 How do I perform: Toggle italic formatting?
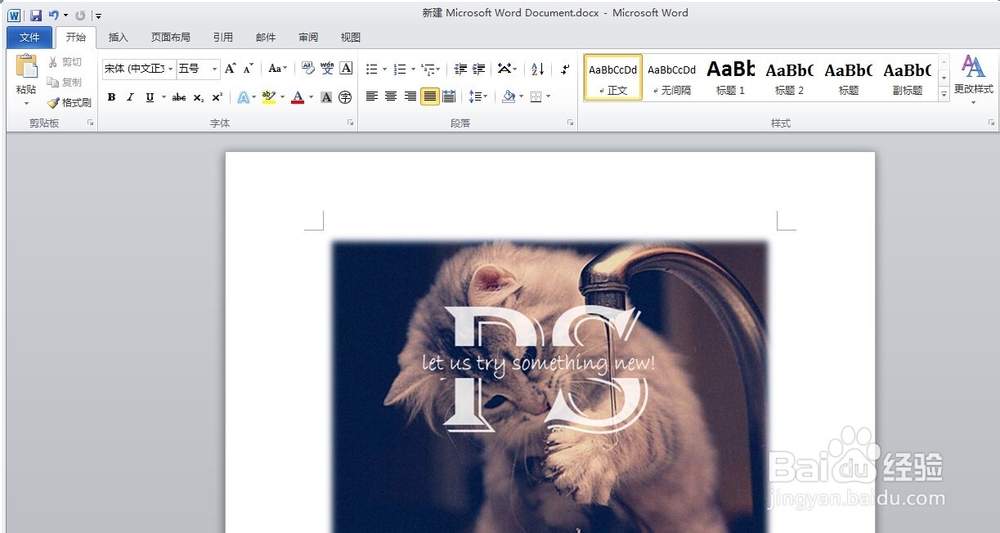pos(130,98)
